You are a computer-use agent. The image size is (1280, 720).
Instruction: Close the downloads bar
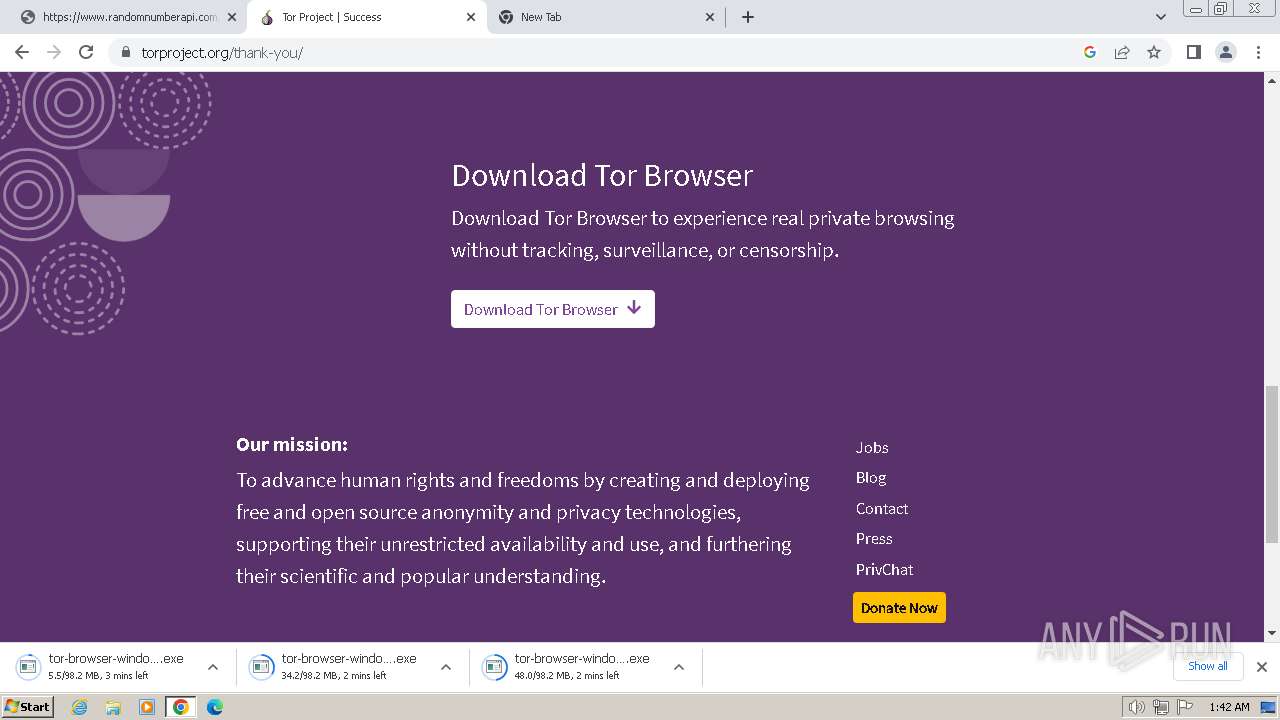coord(1262,667)
